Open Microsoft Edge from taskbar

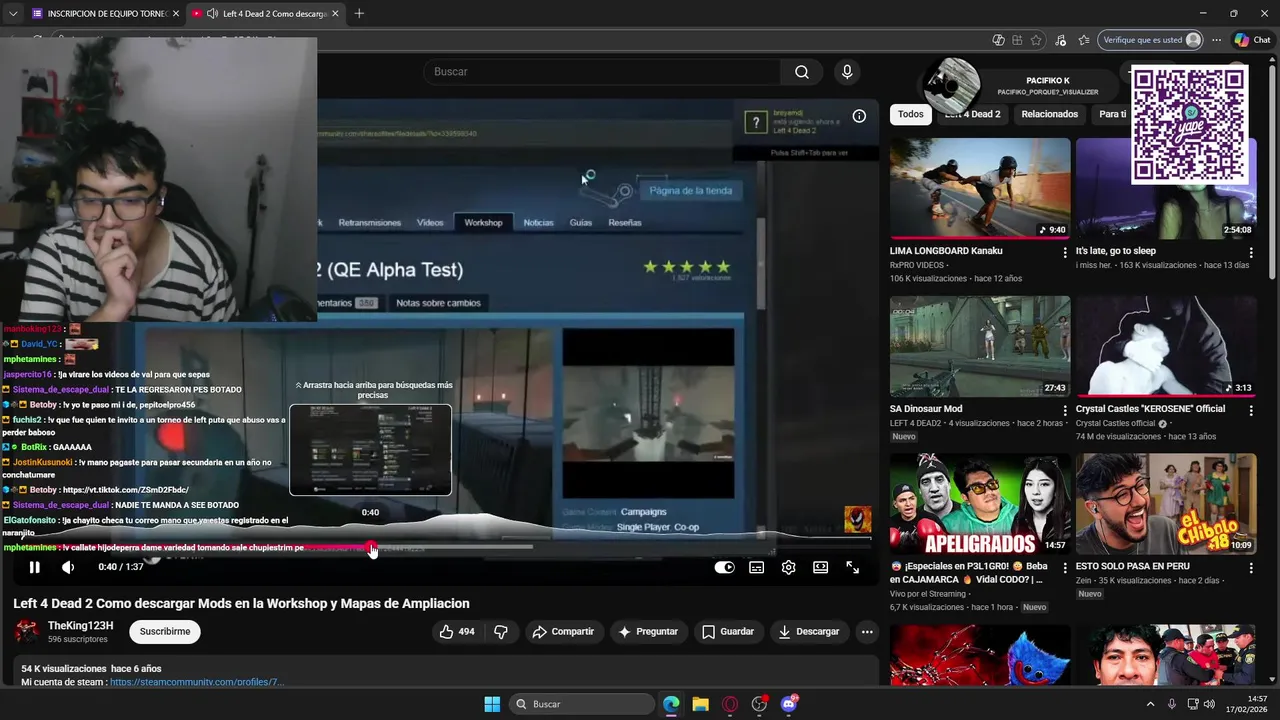point(671,704)
